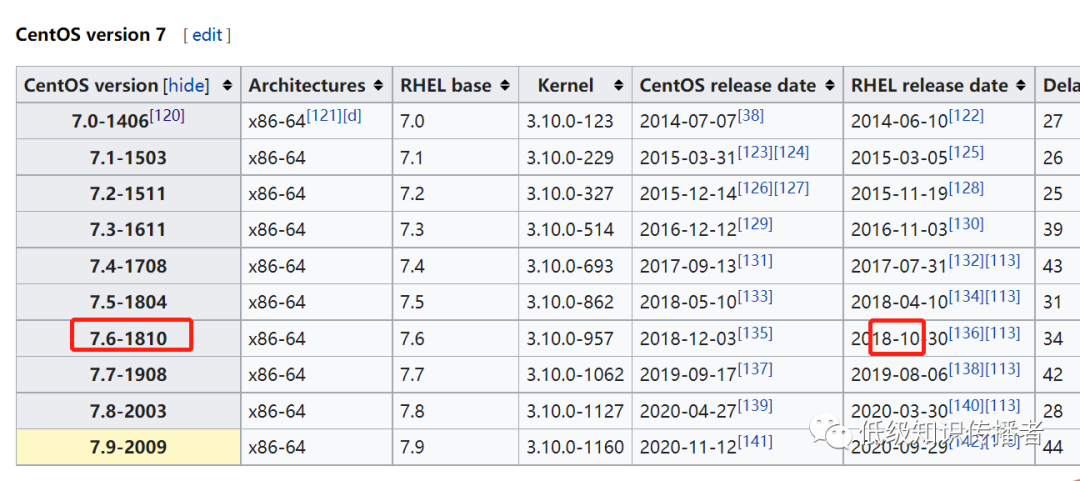Image resolution: width=1080 pixels, height=481 pixels.
Task: Open footnote reference [d] in Architectures cell
Action: [x=351, y=116]
